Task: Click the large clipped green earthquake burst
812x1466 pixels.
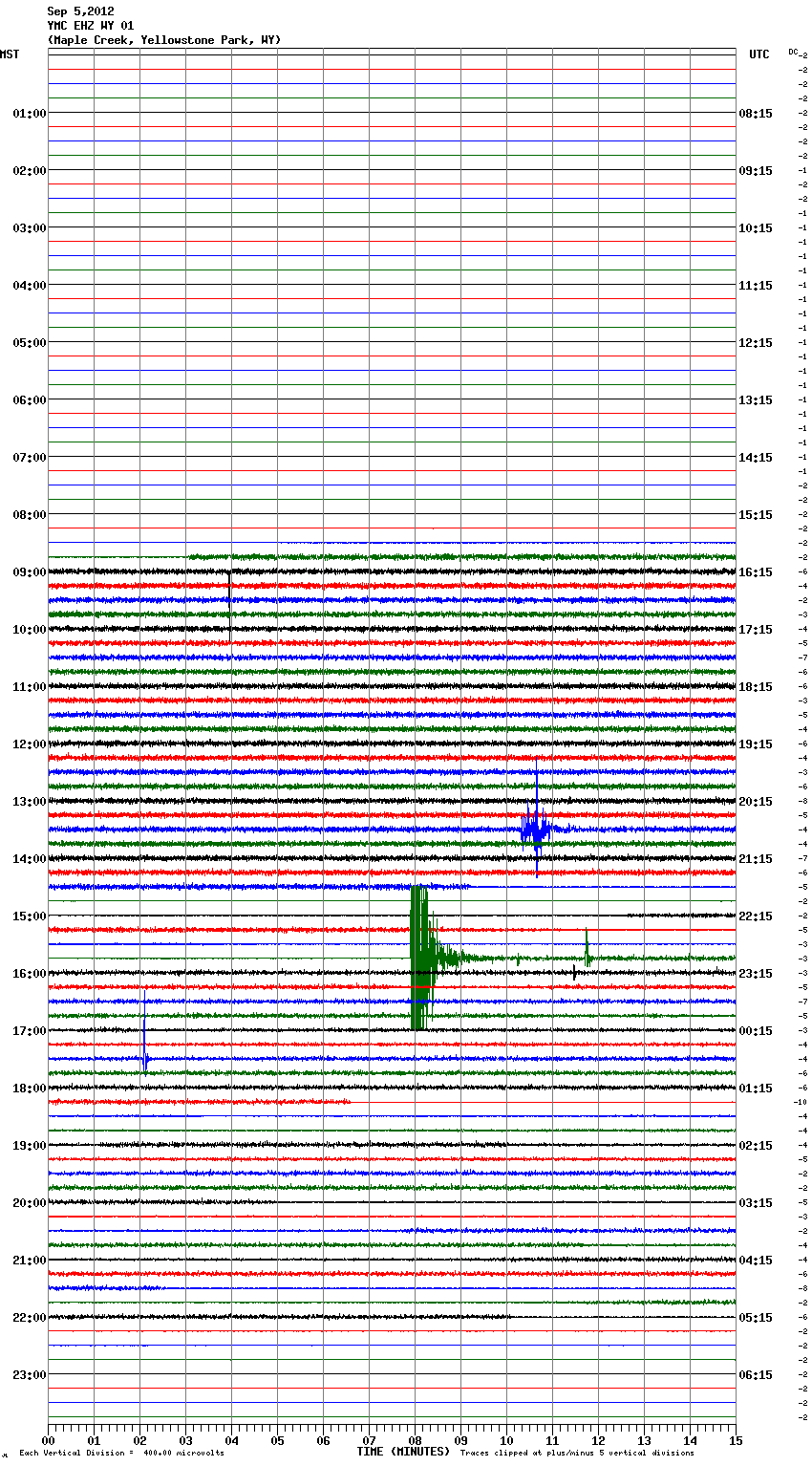Action: (420, 958)
